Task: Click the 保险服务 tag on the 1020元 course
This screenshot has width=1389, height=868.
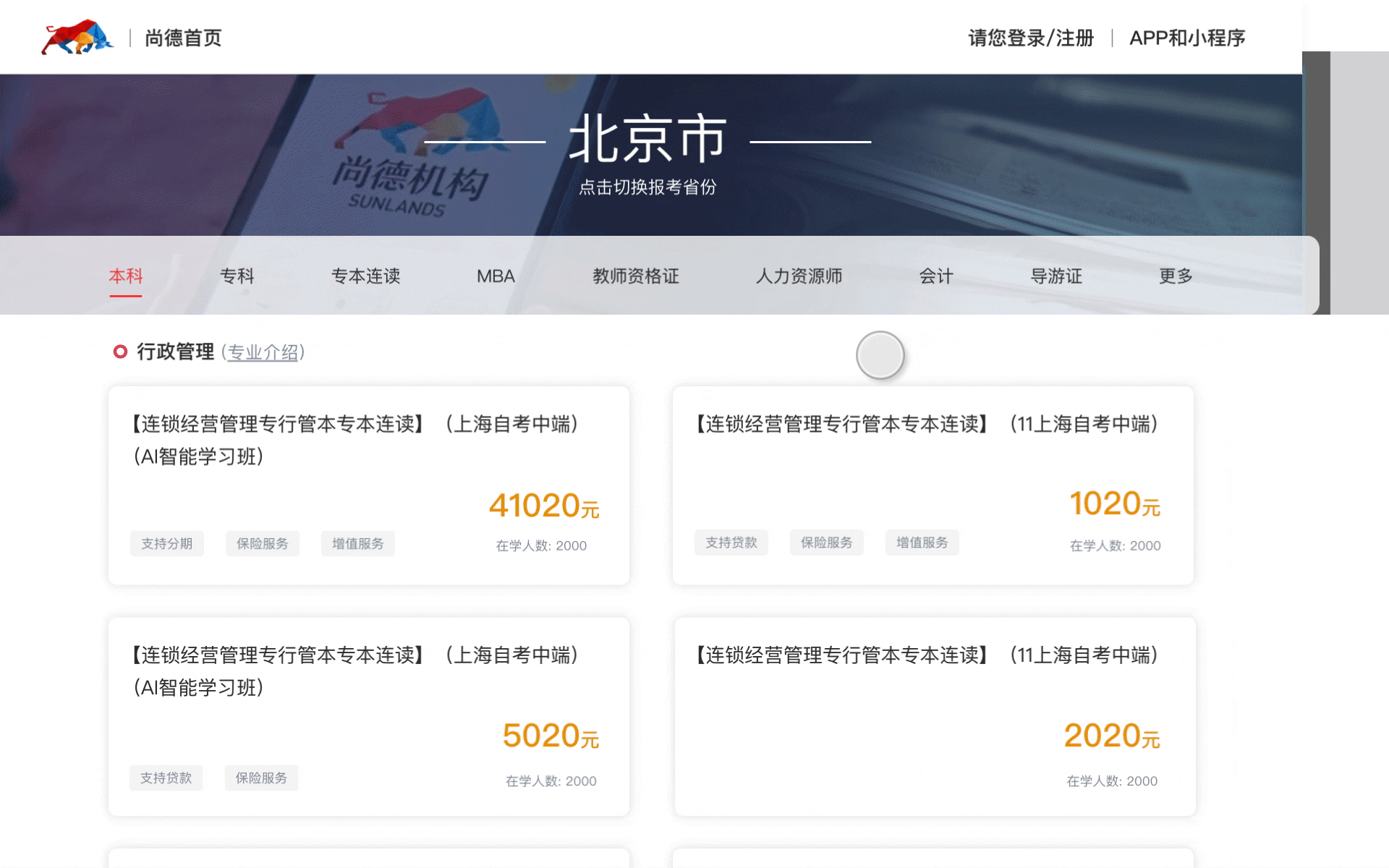Action: click(x=826, y=542)
